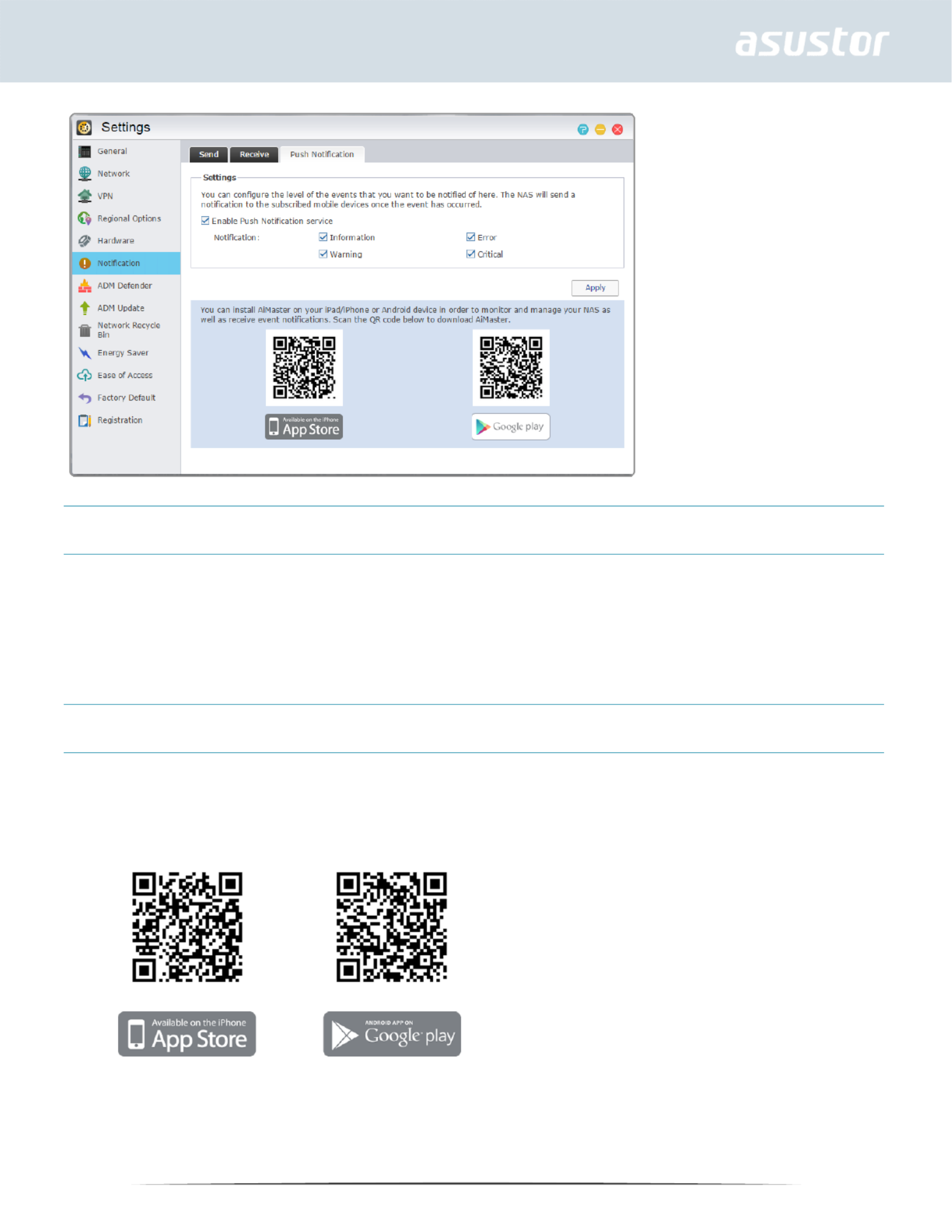Open the General settings icon

click(85, 151)
